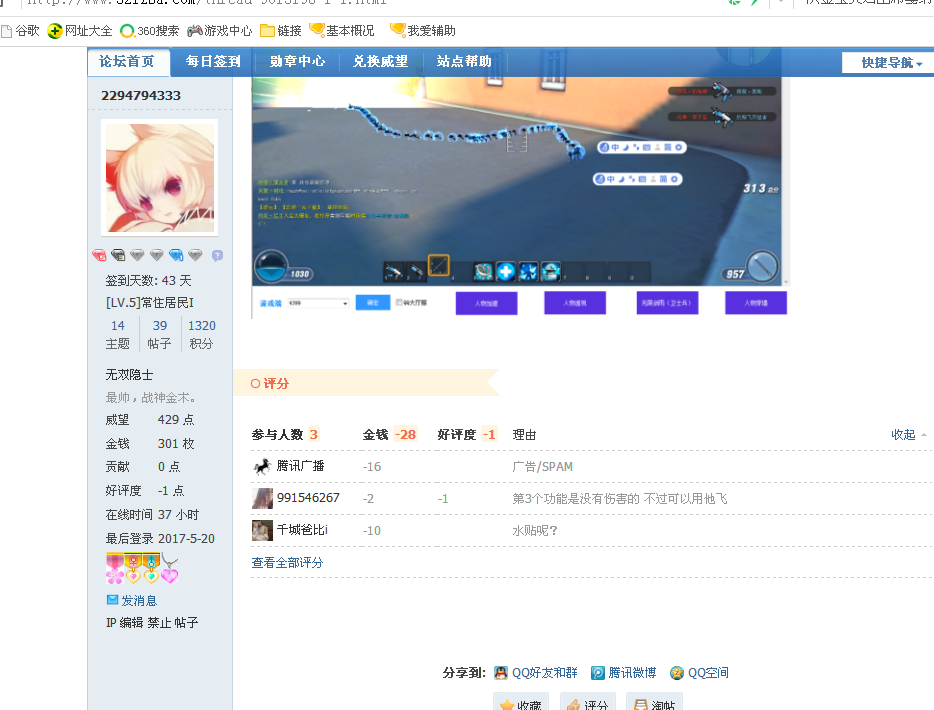Select the -16 money value for 腾讯广播

tap(372, 467)
